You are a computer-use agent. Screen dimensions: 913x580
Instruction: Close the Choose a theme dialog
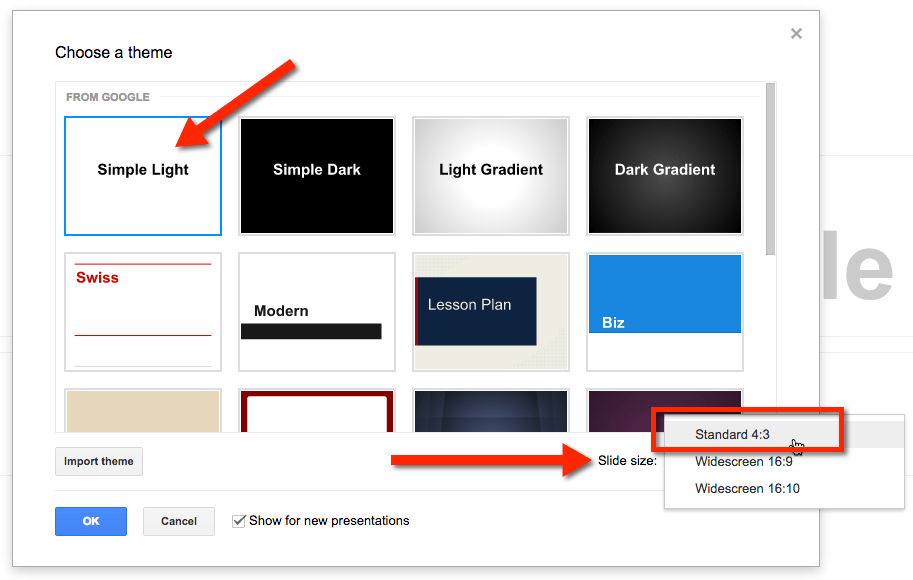(x=796, y=34)
